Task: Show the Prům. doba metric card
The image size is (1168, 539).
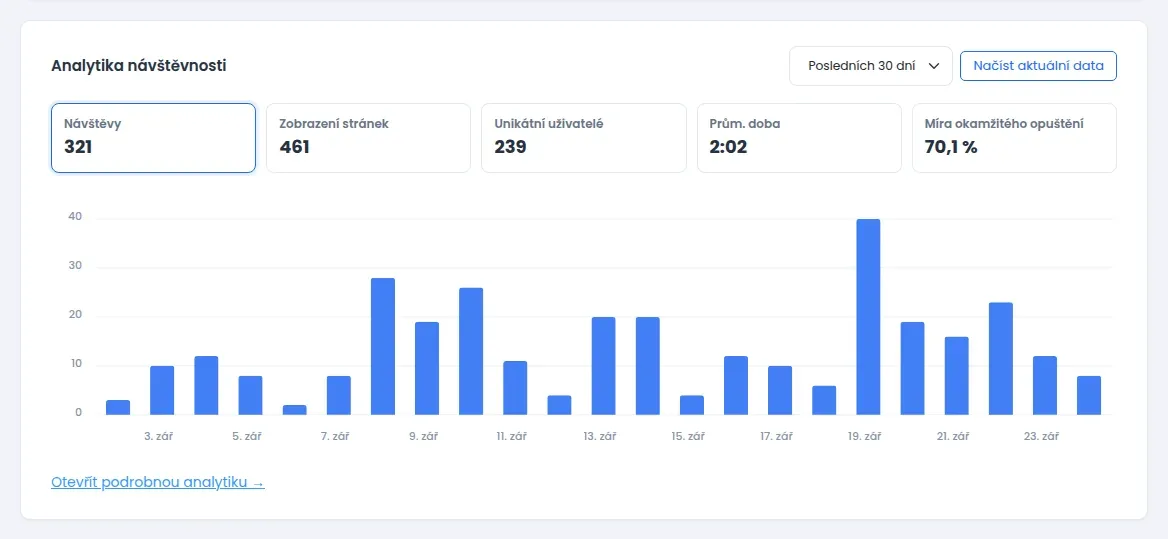Action: pos(799,138)
